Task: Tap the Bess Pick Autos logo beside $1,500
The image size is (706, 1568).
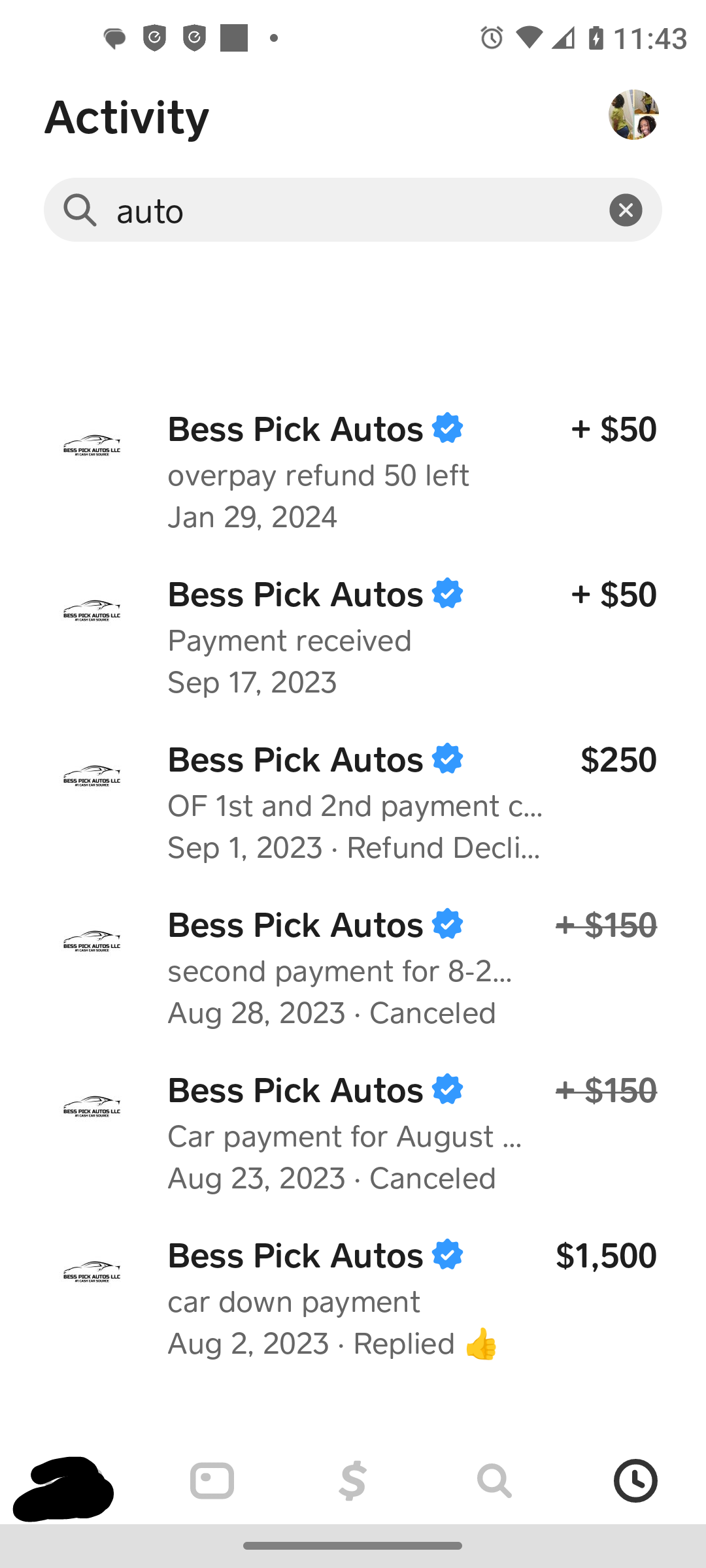Action: [x=92, y=1272]
